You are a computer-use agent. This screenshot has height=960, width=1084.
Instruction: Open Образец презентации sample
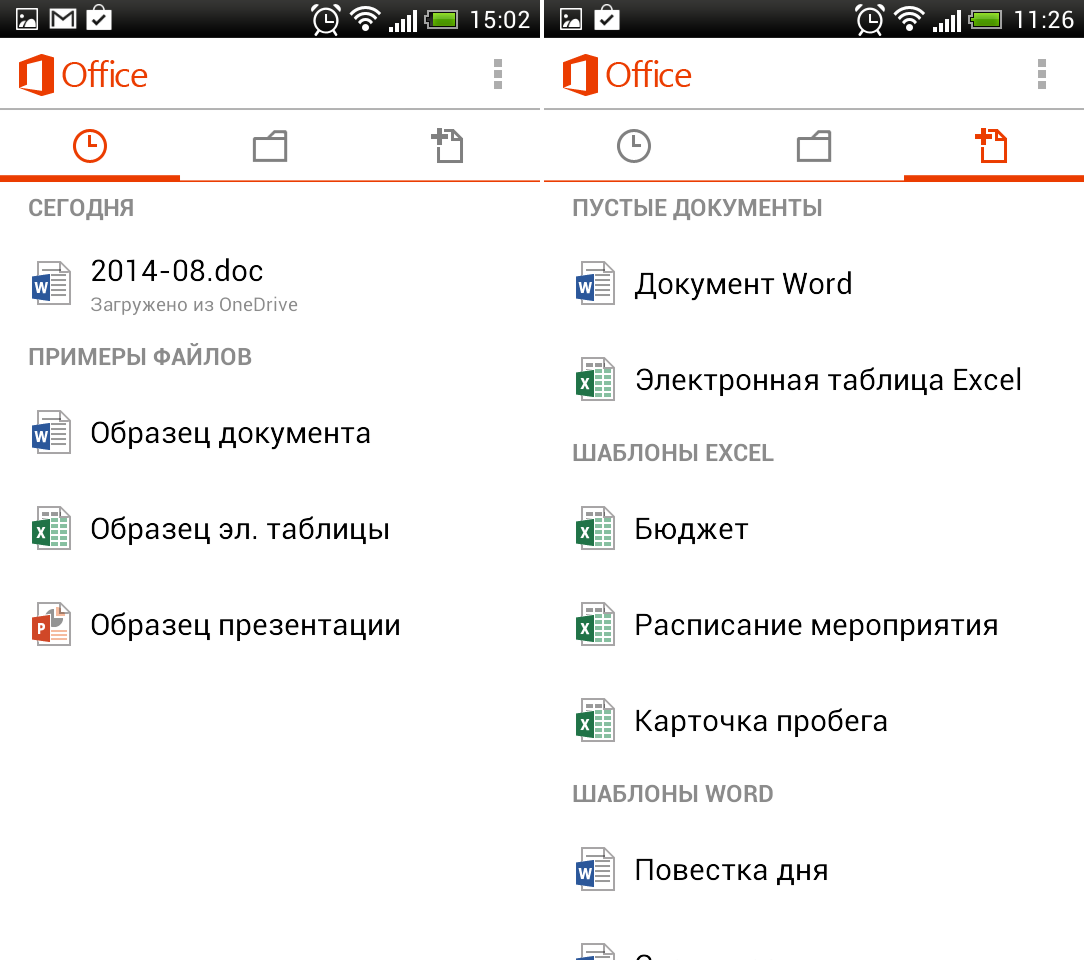tap(270, 625)
